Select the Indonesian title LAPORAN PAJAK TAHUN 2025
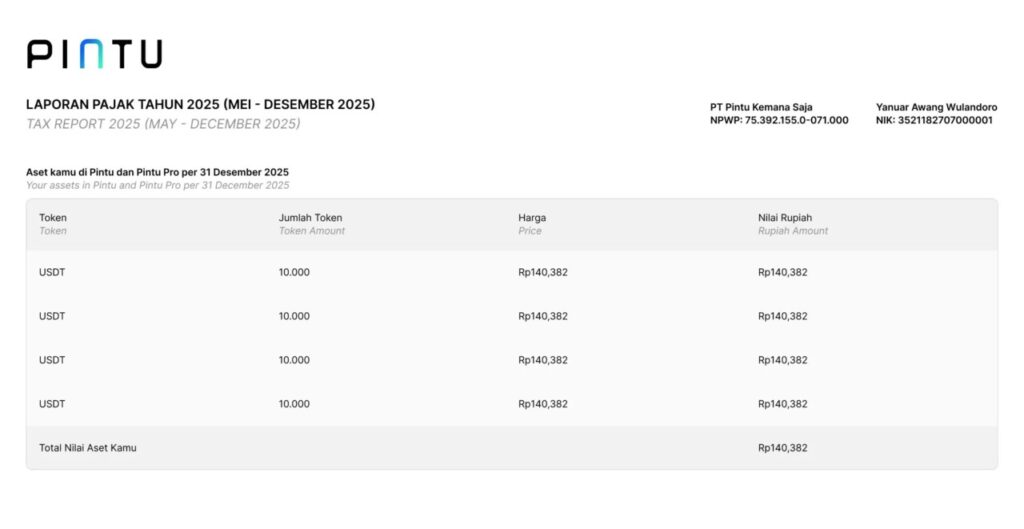Screen dimensions: 1024x529 coord(200,104)
